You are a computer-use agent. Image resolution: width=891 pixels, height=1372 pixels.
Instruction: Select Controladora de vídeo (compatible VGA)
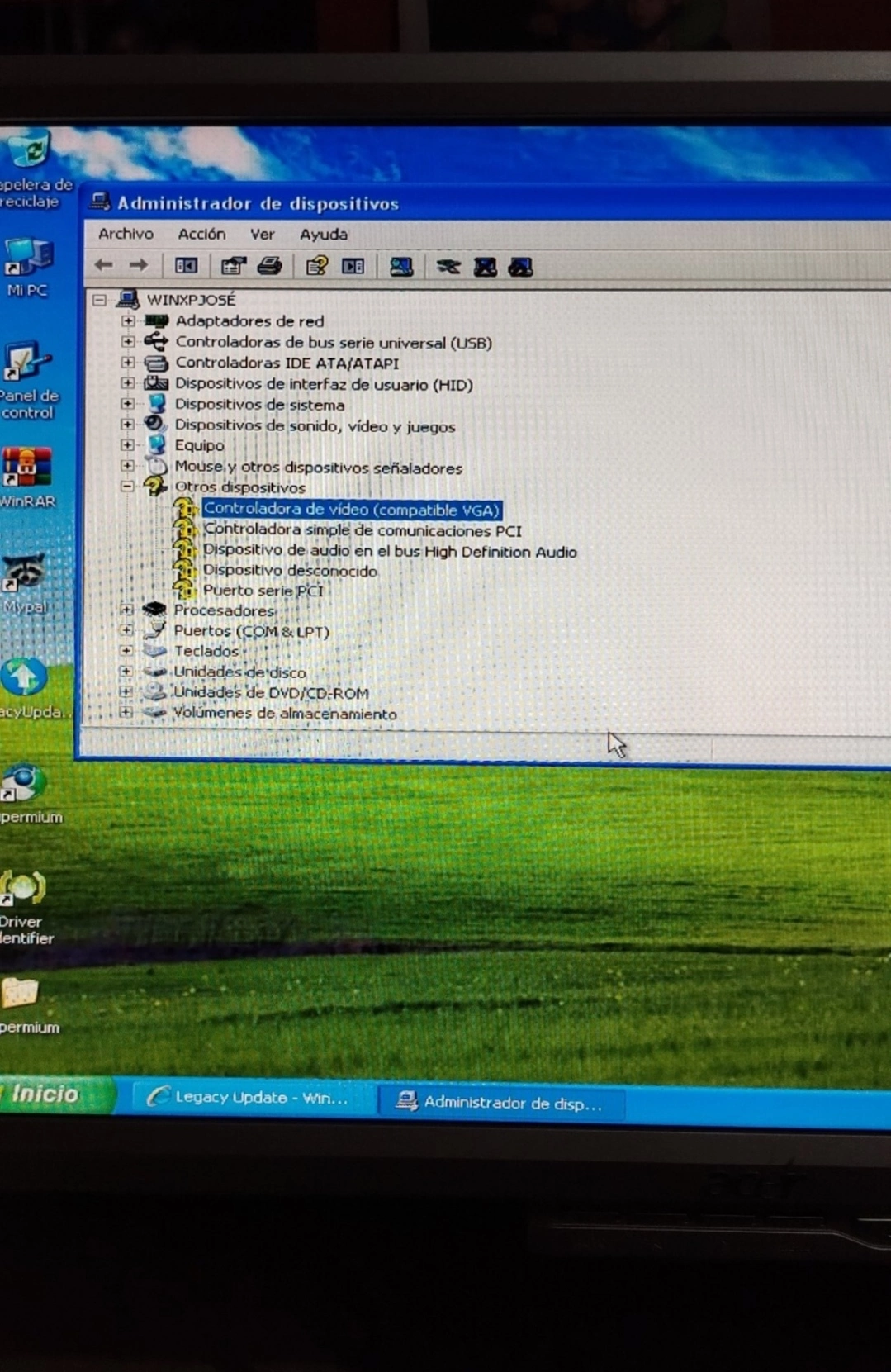pos(352,510)
